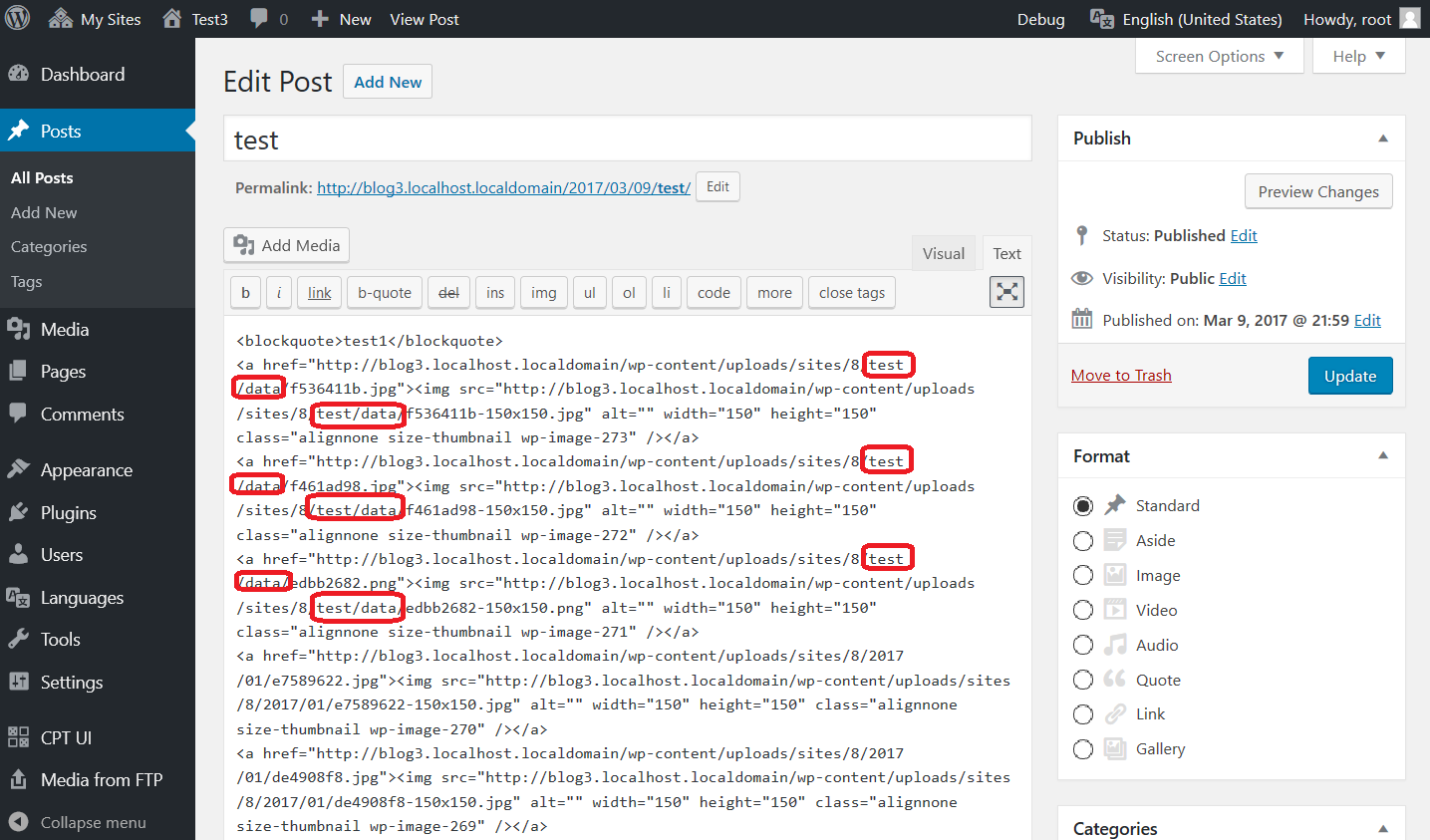Click the close tags button
1430x840 pixels.
[x=852, y=292]
